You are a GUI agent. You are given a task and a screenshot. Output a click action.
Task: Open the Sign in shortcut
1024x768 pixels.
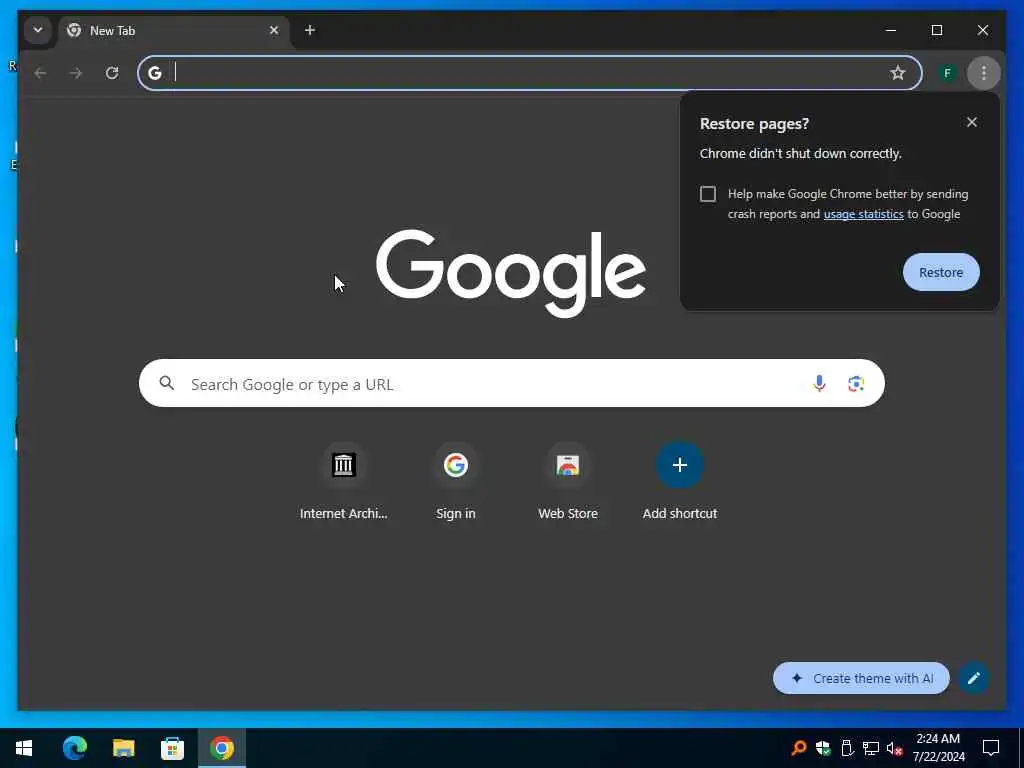[456, 481]
